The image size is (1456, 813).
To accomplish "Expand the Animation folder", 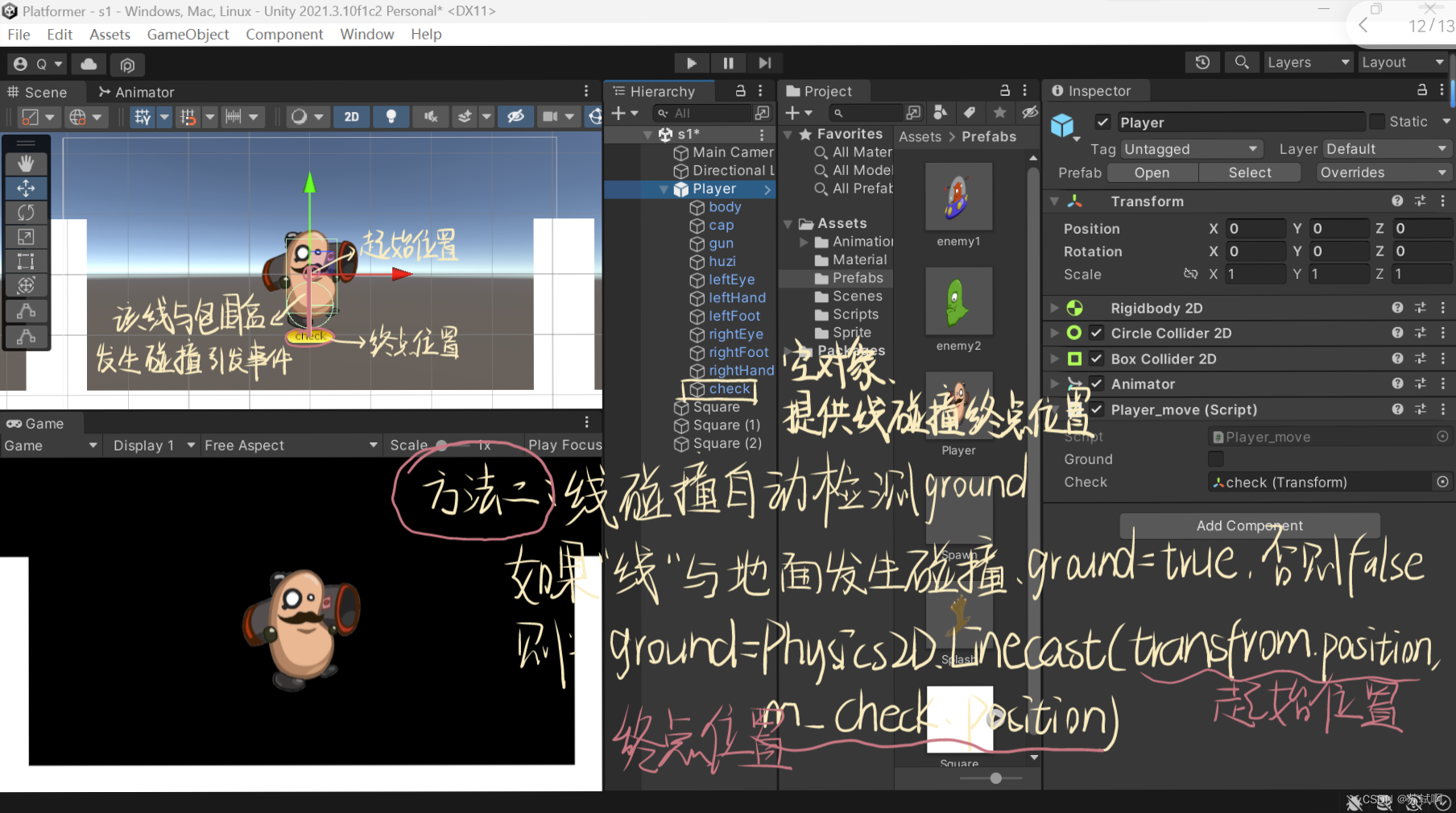I will (x=803, y=242).
